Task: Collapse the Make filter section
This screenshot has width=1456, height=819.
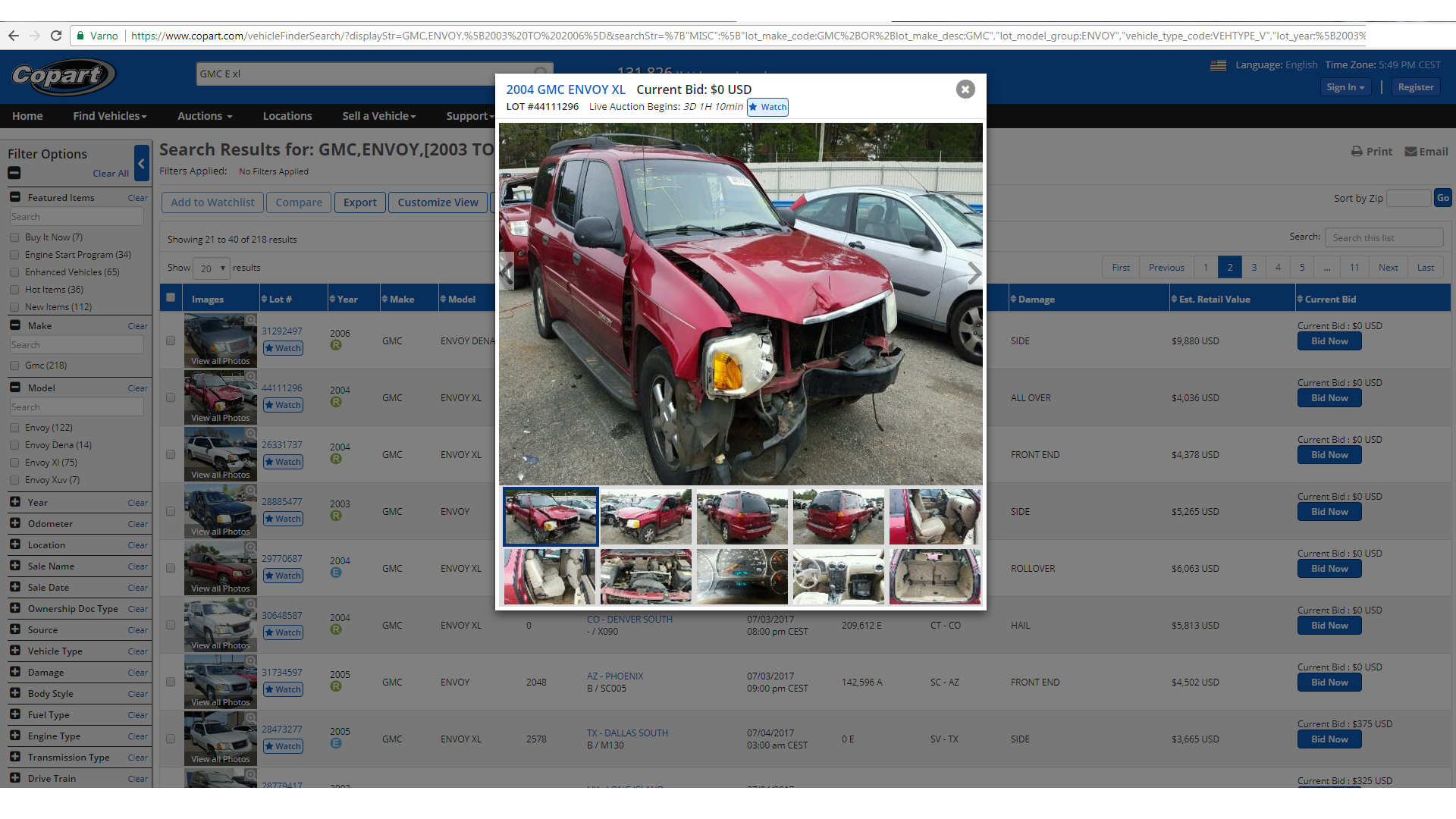Action: [x=14, y=325]
